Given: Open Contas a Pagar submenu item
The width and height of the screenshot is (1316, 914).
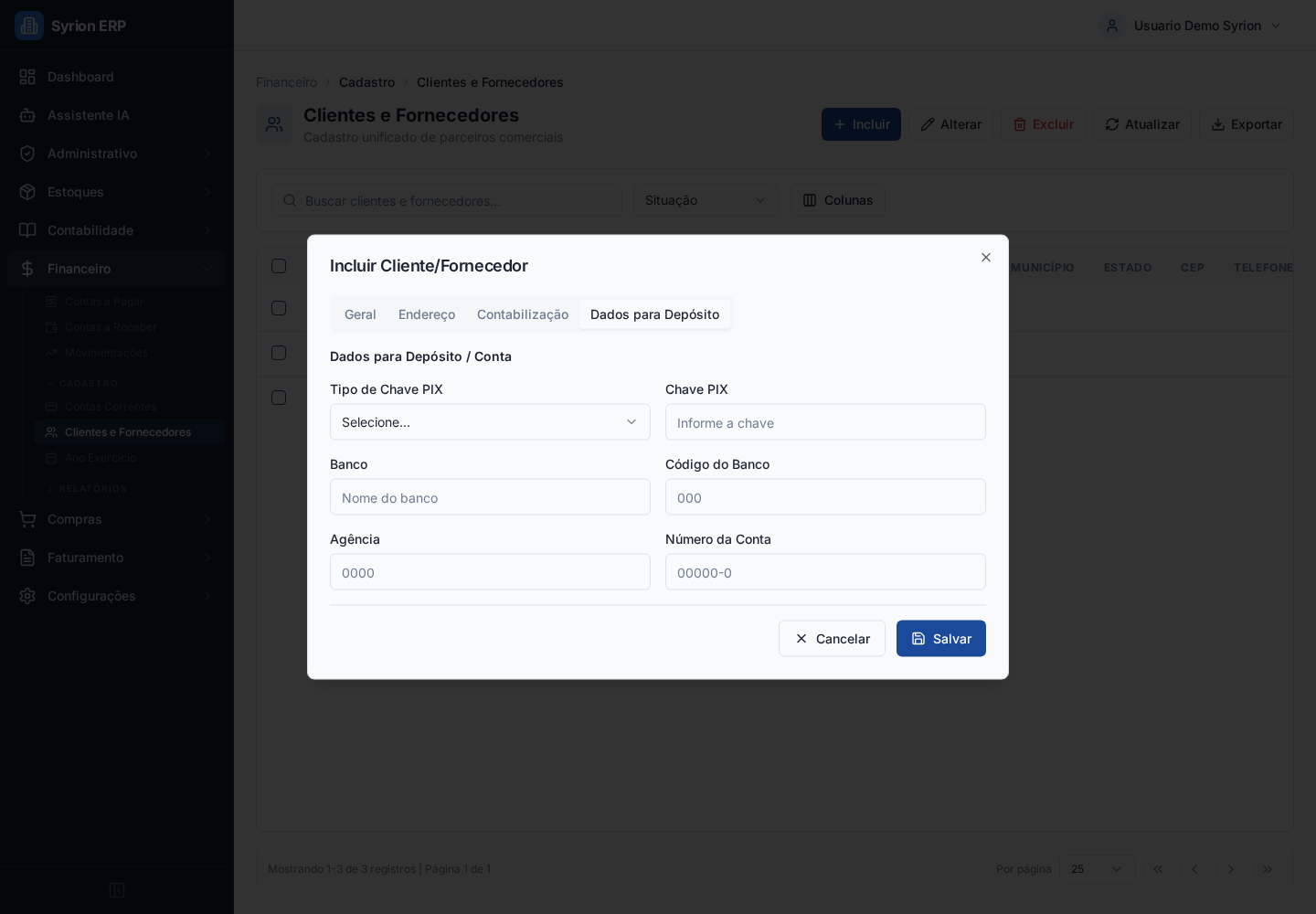Looking at the screenshot, I should point(129,302).
